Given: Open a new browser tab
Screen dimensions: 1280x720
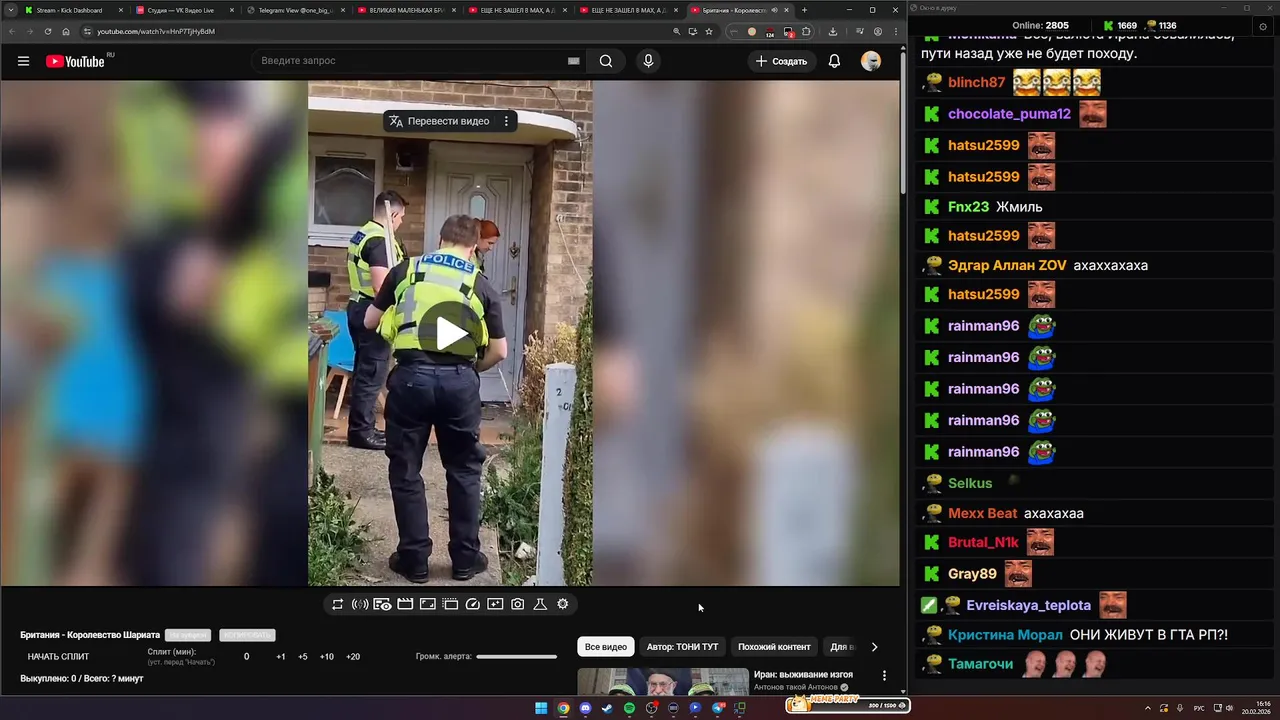Looking at the screenshot, I should point(804,10).
